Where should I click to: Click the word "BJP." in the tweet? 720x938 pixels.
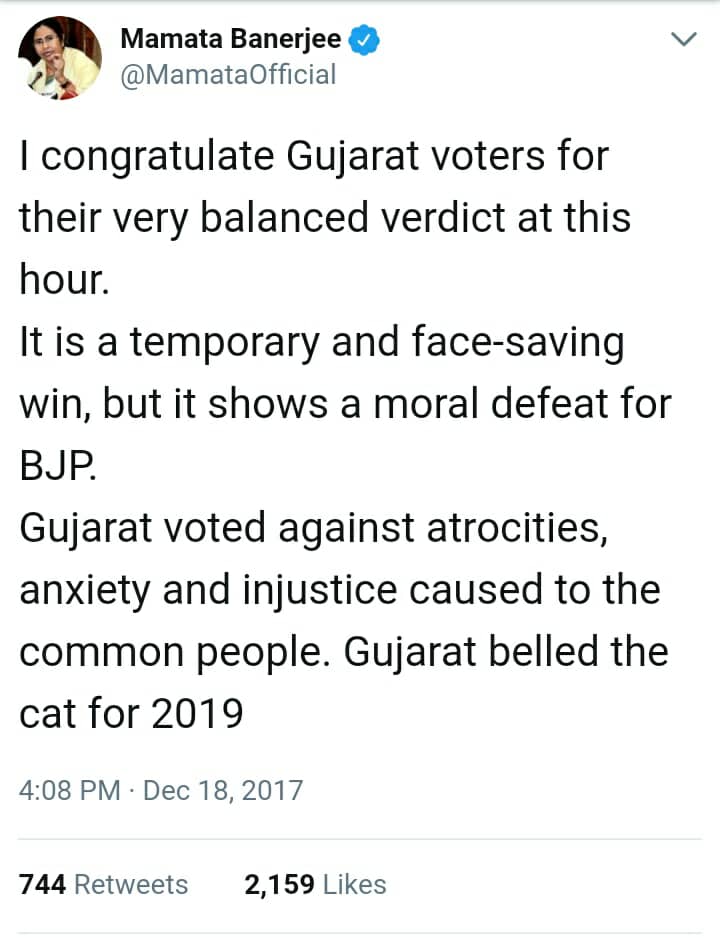(x=59, y=467)
